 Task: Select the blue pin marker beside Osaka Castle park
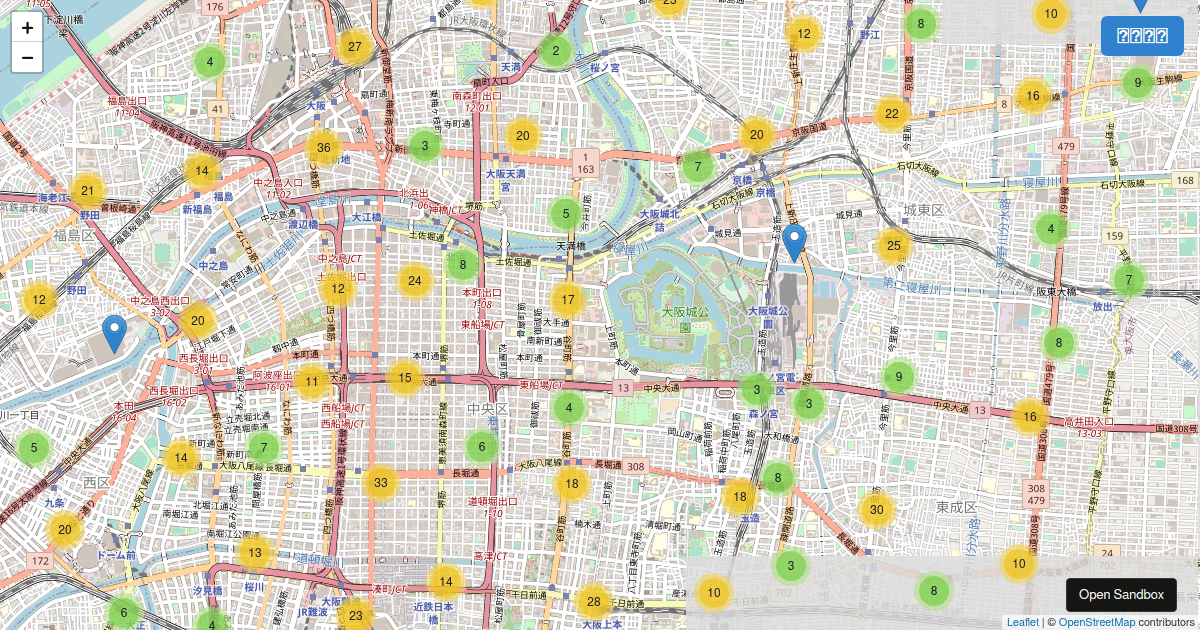795,243
